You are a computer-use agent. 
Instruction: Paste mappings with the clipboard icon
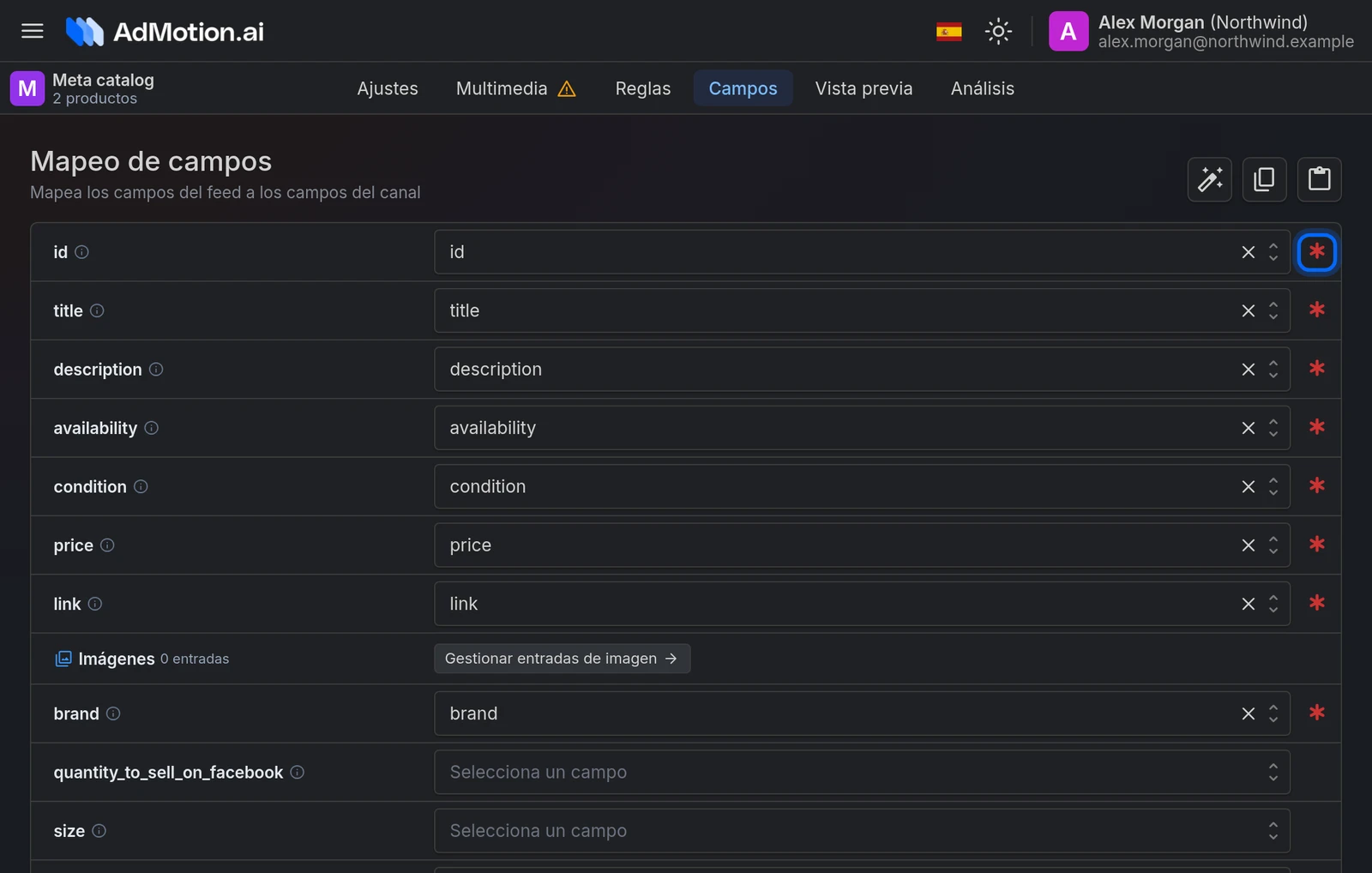click(1319, 179)
